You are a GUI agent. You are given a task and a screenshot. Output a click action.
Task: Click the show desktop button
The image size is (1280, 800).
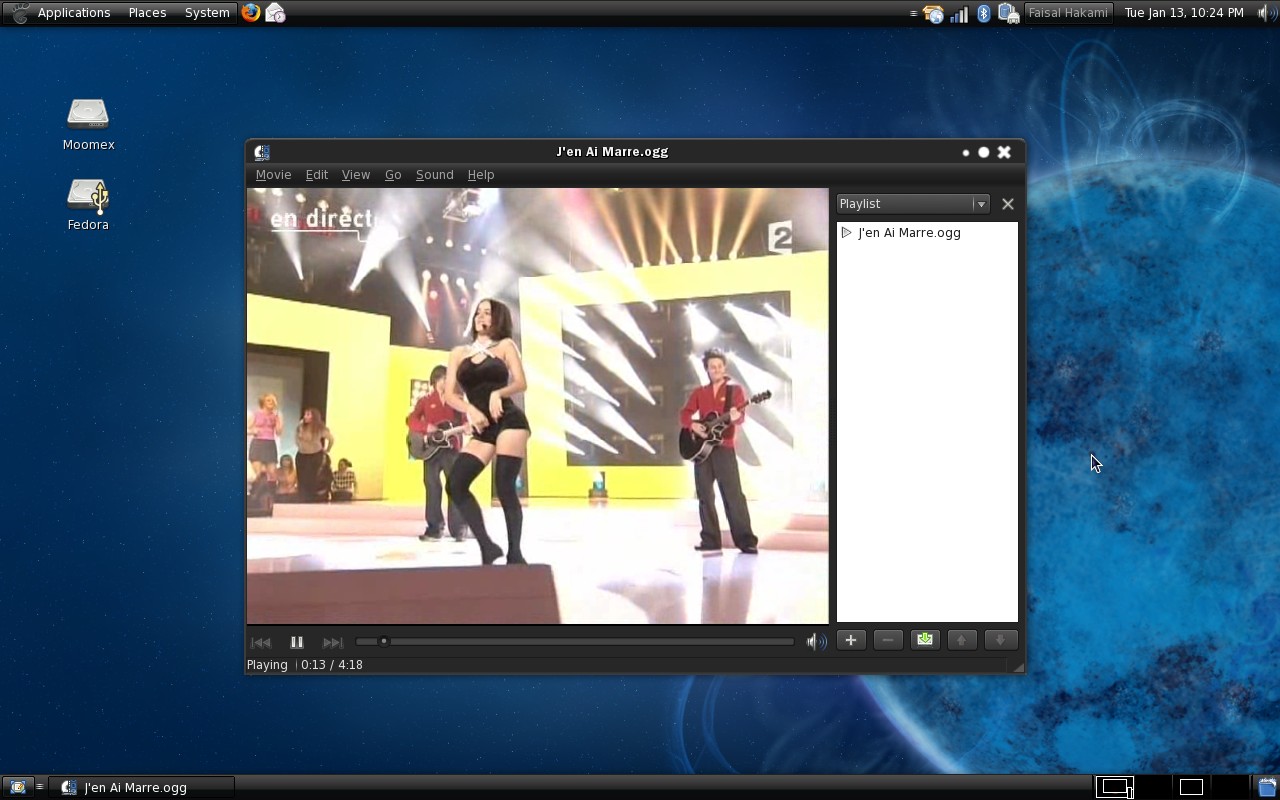(x=17, y=787)
